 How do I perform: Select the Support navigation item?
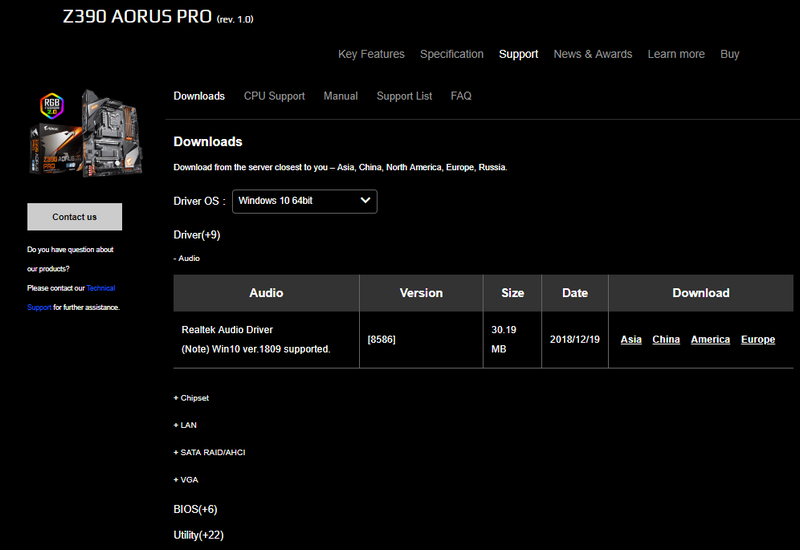pos(518,54)
